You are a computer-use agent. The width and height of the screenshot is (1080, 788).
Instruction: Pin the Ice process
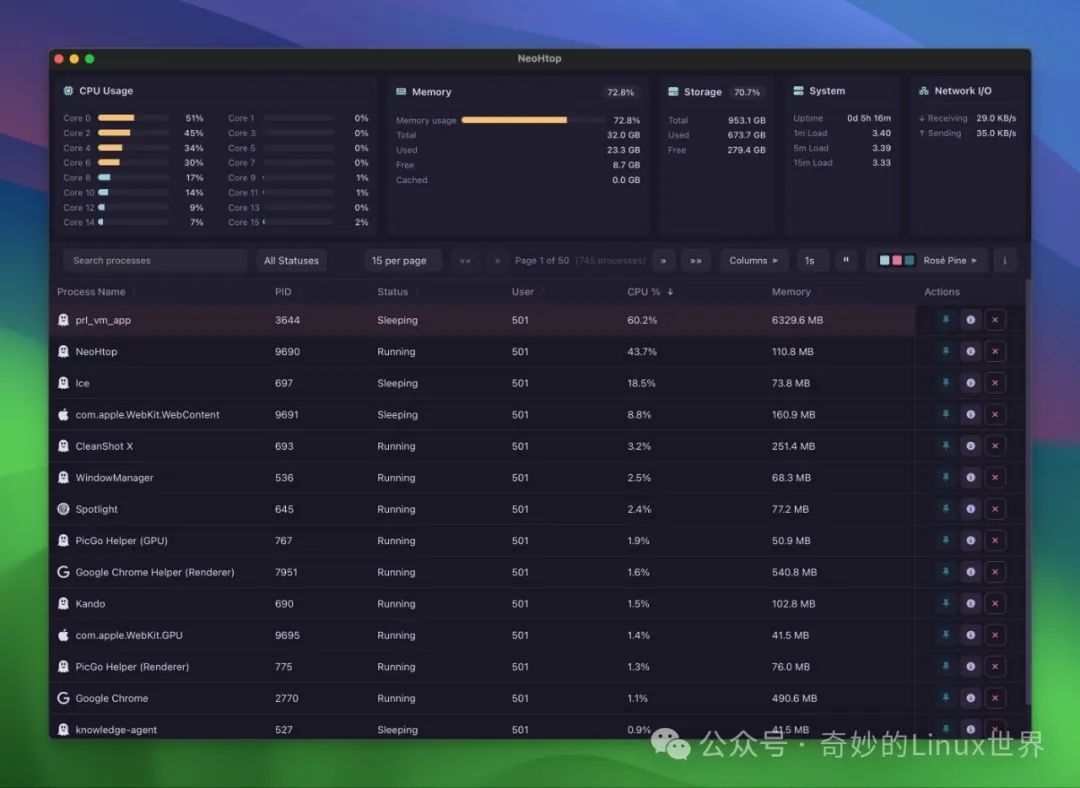coord(946,383)
